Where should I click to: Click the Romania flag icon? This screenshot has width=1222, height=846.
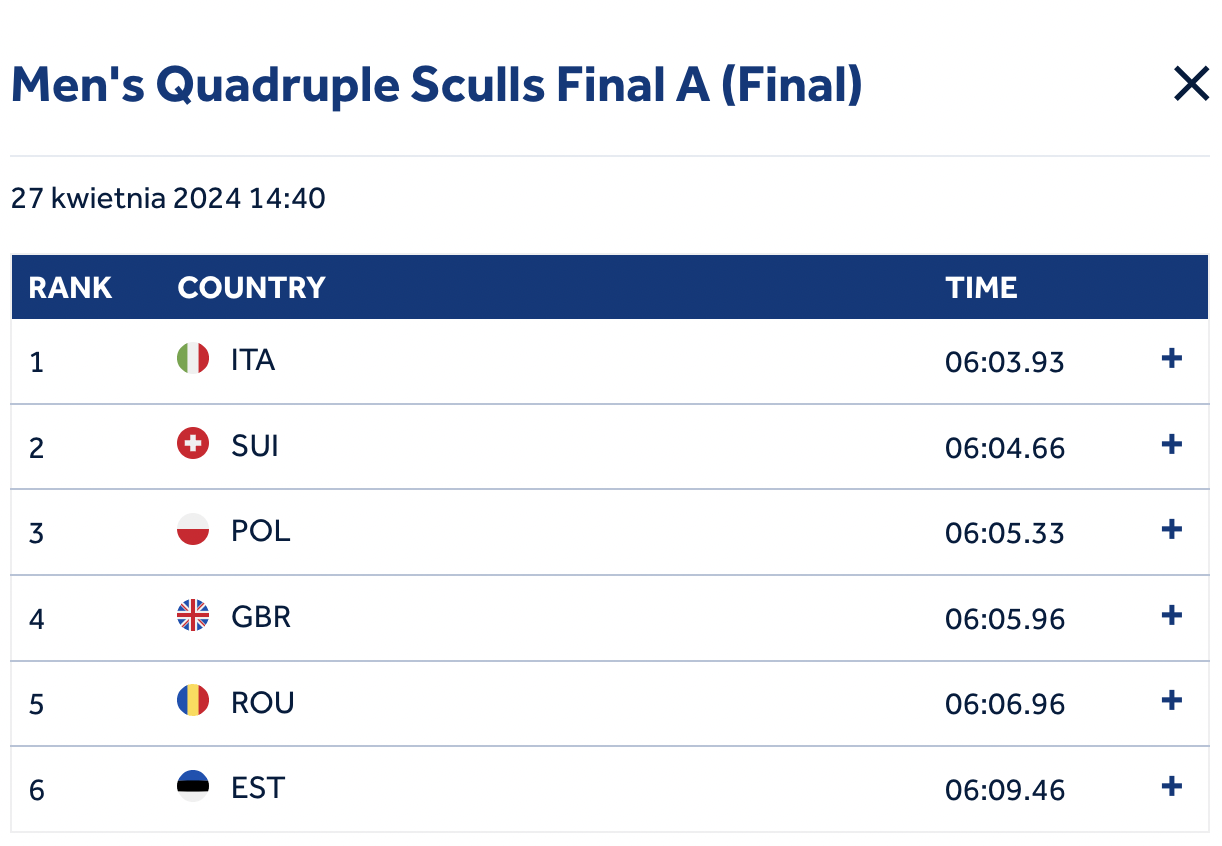(193, 700)
